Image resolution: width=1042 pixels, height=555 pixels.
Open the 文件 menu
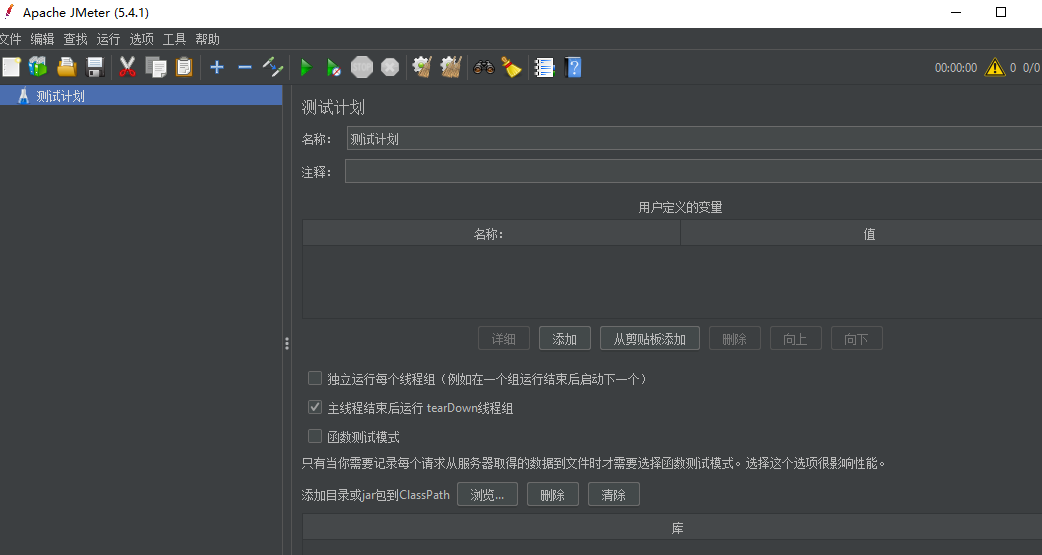pos(10,39)
